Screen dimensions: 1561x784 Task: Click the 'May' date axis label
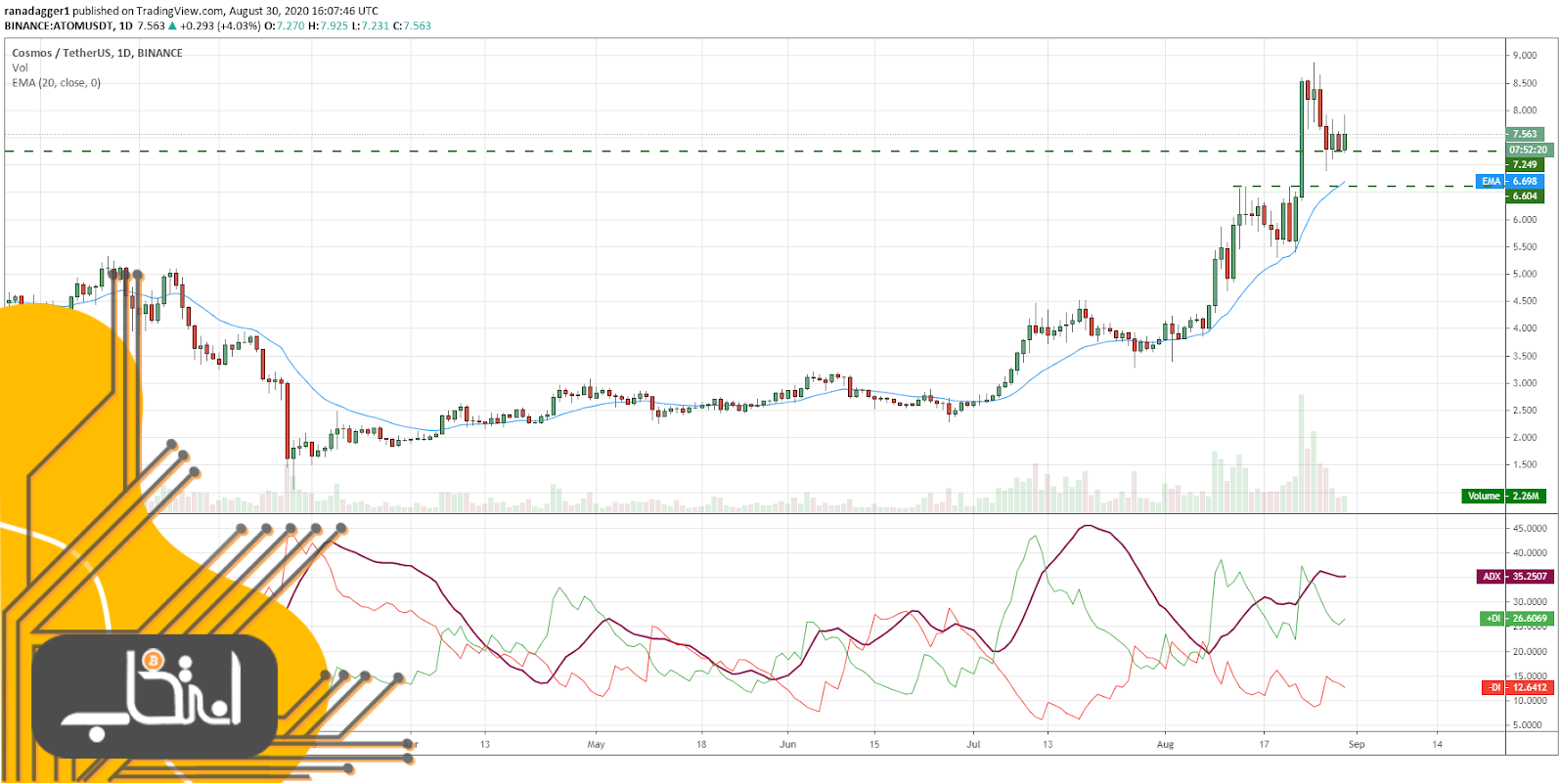coord(596,744)
